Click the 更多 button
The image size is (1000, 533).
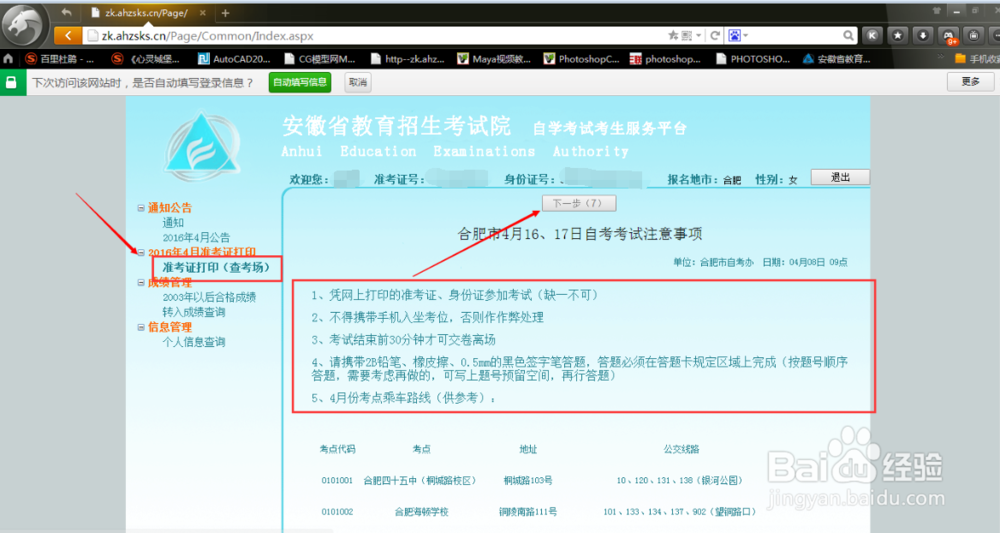pos(970,82)
